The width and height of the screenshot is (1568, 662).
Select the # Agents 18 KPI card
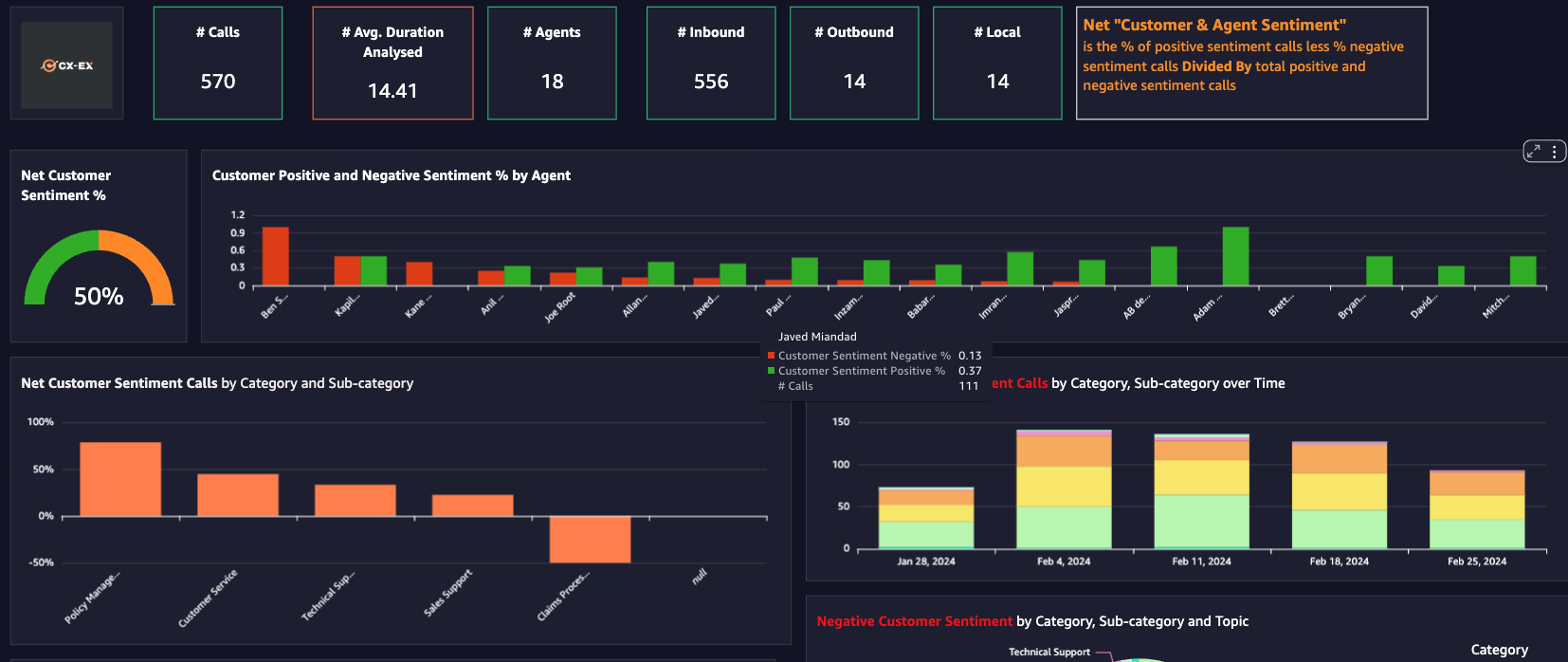(552, 63)
